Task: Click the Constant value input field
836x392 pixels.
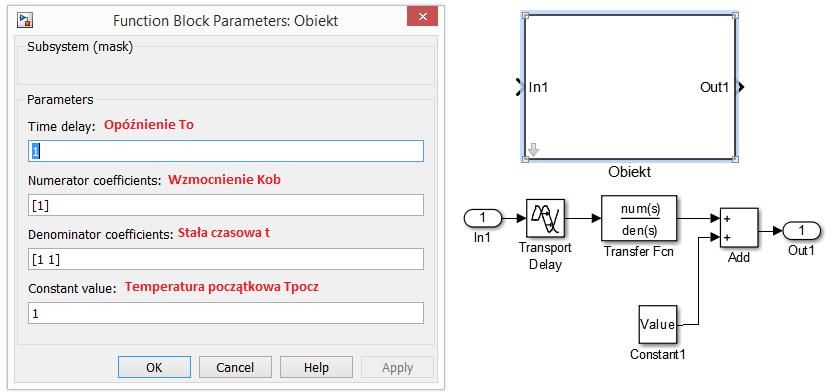Action: click(x=226, y=313)
